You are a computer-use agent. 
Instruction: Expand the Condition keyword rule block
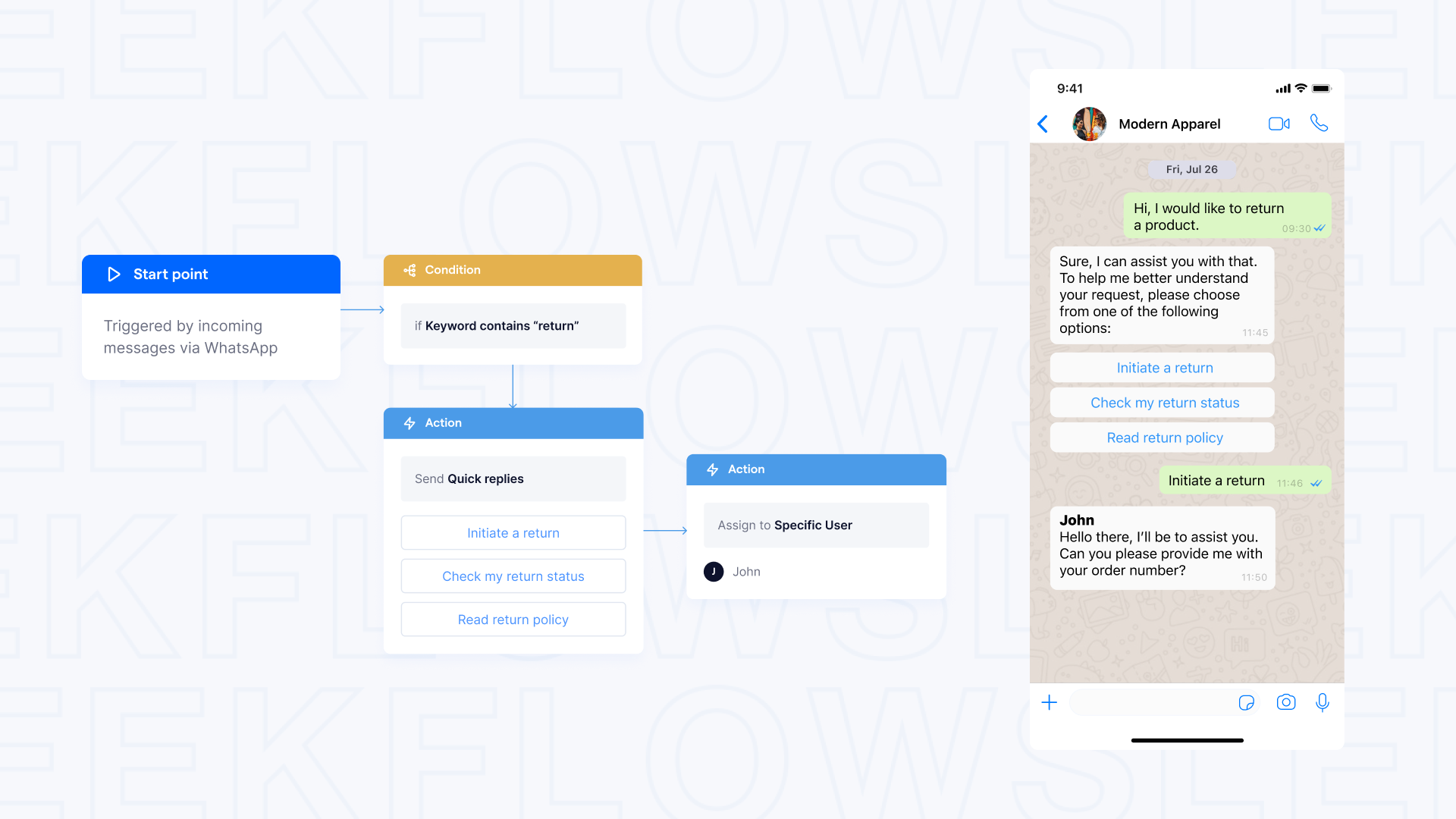pyautogui.click(x=511, y=326)
